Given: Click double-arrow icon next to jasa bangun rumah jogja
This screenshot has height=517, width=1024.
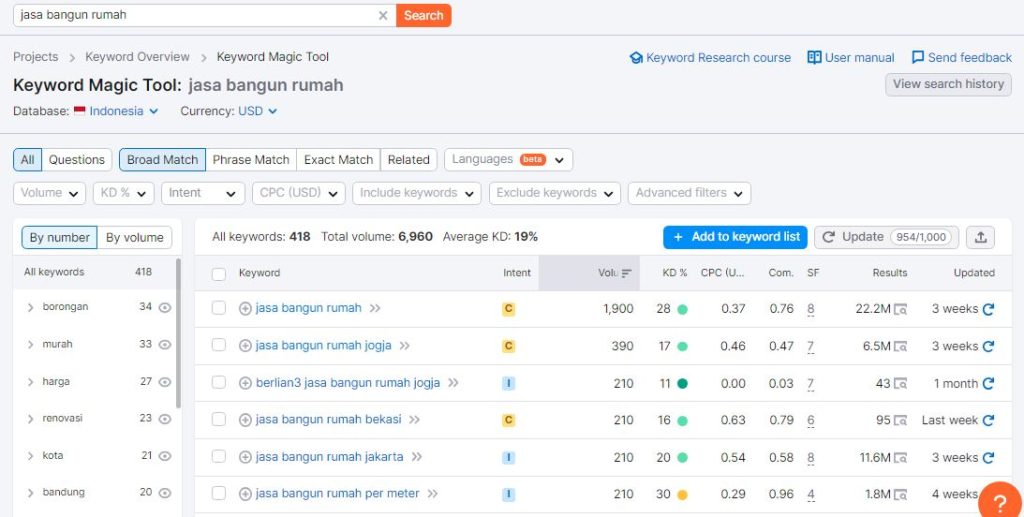Looking at the screenshot, I should pos(405,346).
